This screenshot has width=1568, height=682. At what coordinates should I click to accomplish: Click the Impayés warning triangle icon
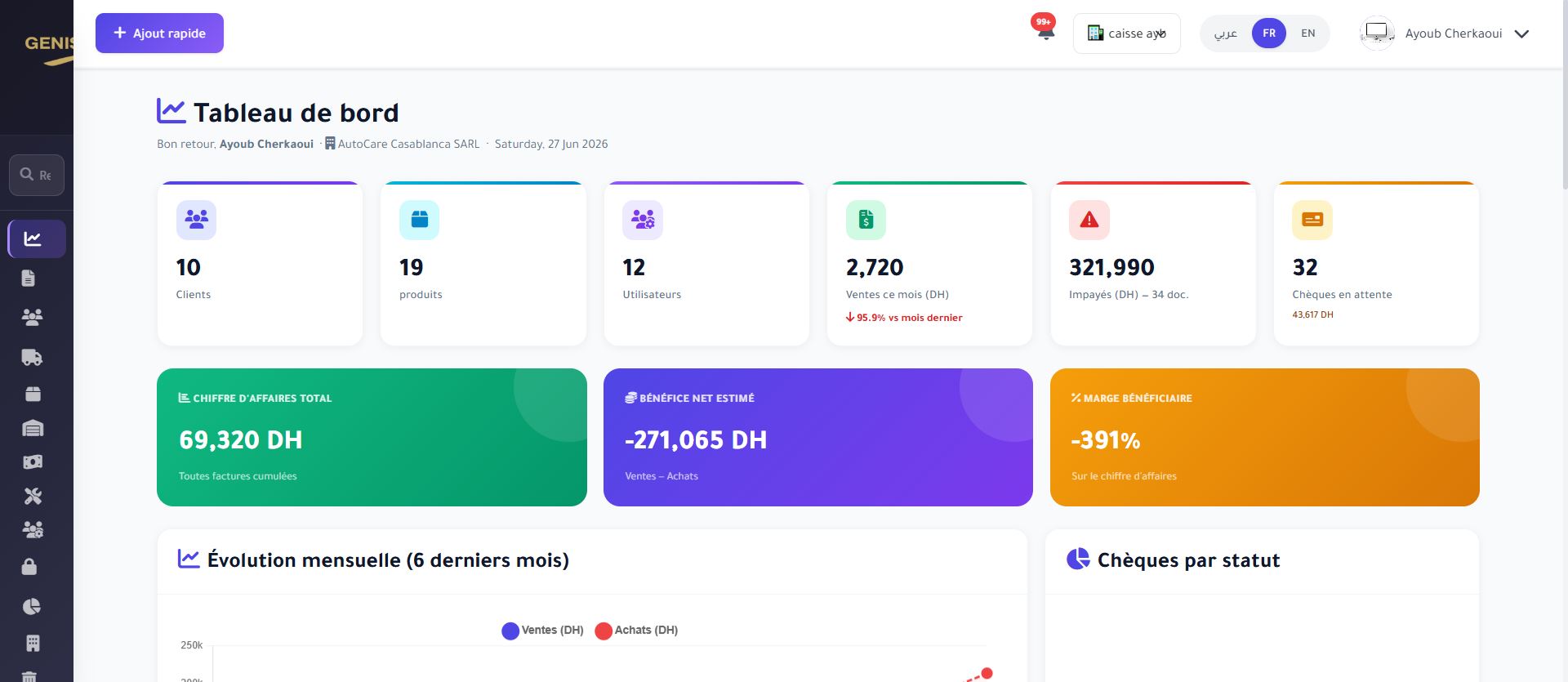[x=1089, y=220]
